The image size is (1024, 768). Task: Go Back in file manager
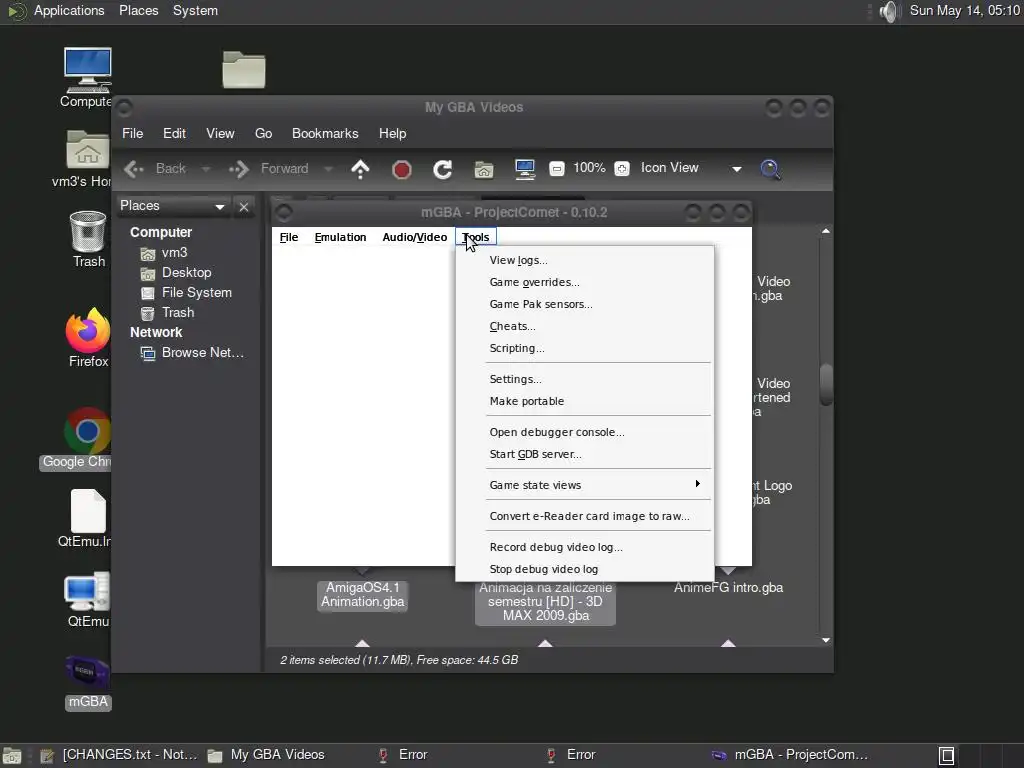(x=155, y=168)
